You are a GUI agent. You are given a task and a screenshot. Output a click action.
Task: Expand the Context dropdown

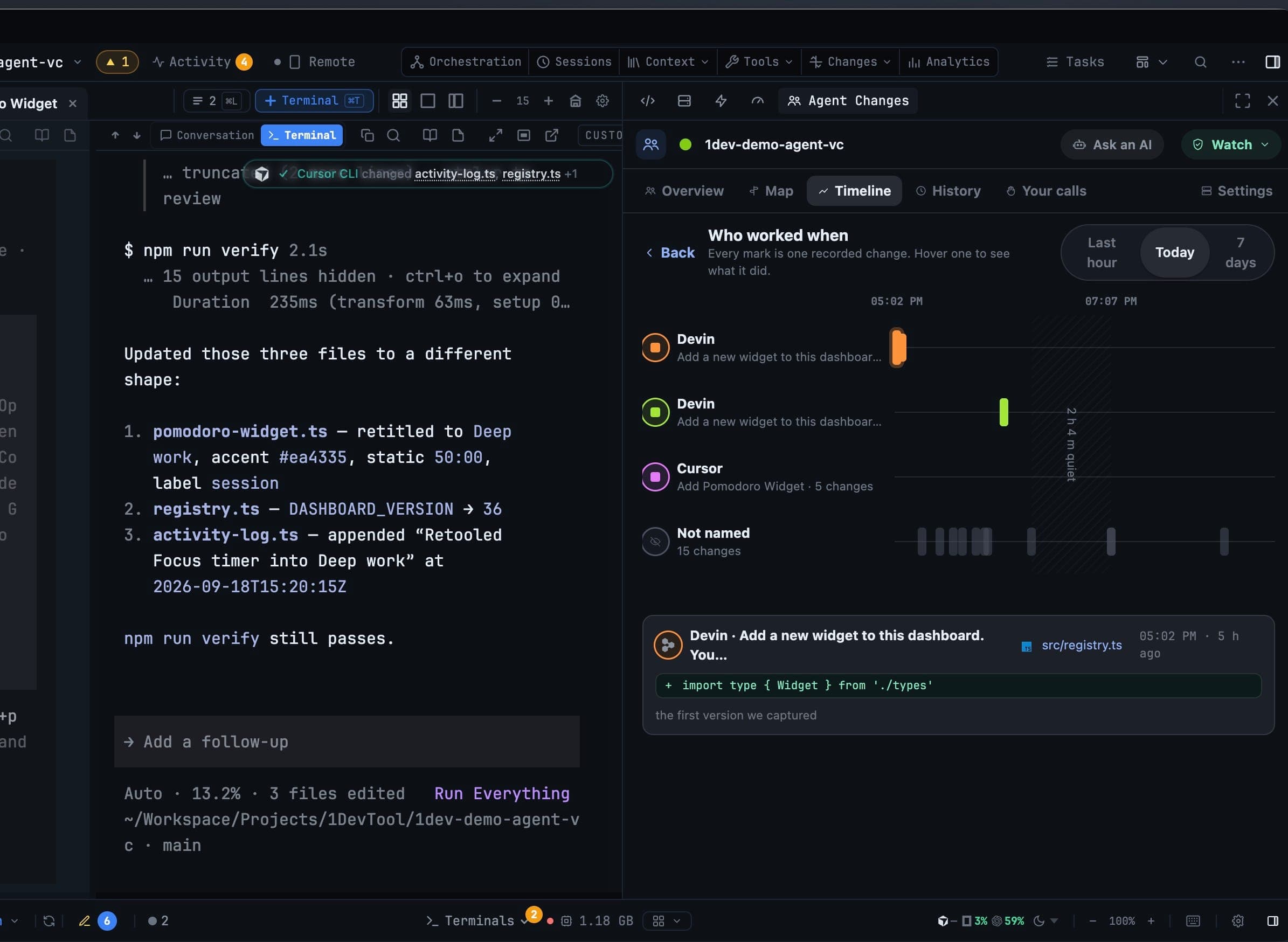click(x=668, y=61)
